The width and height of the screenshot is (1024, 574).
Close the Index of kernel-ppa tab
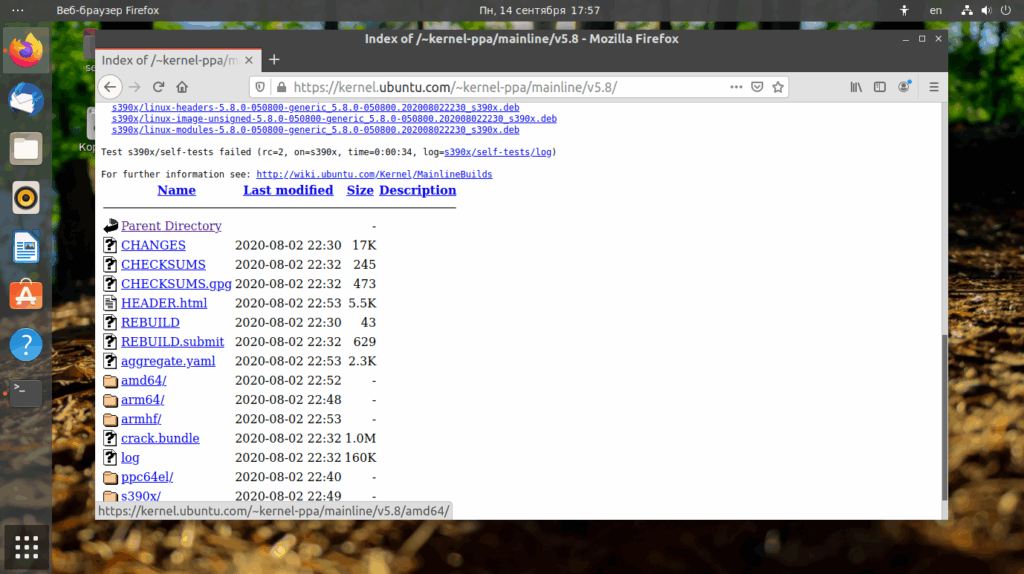[x=249, y=60]
